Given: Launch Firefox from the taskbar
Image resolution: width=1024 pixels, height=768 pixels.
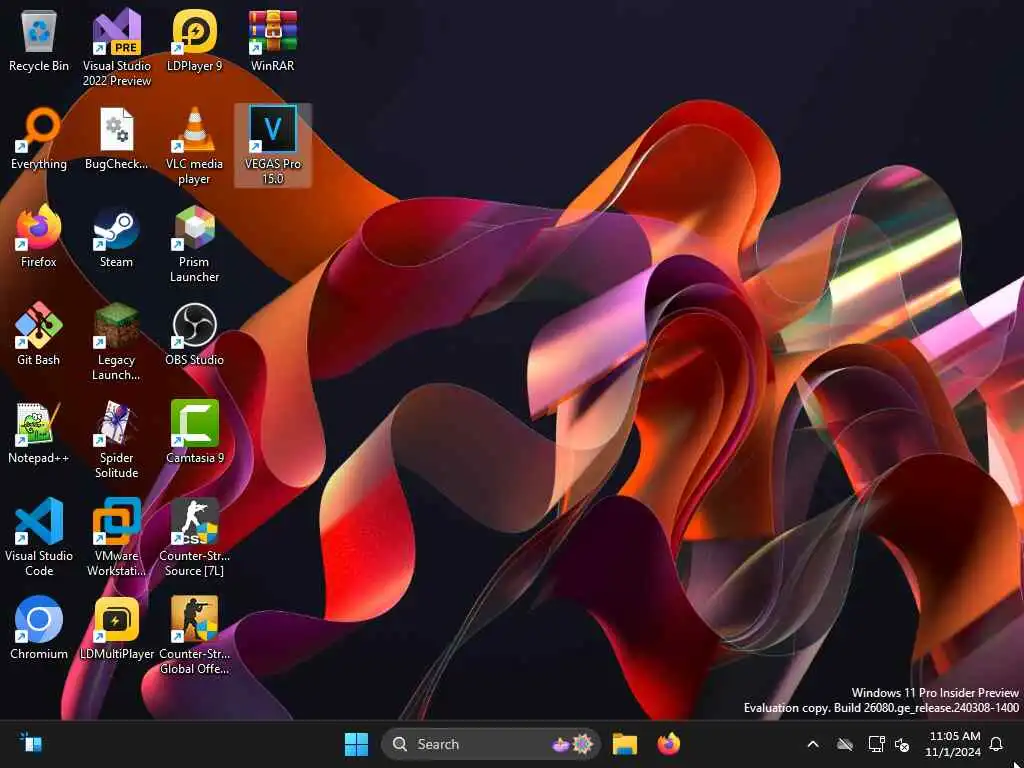Looking at the screenshot, I should pos(669,744).
